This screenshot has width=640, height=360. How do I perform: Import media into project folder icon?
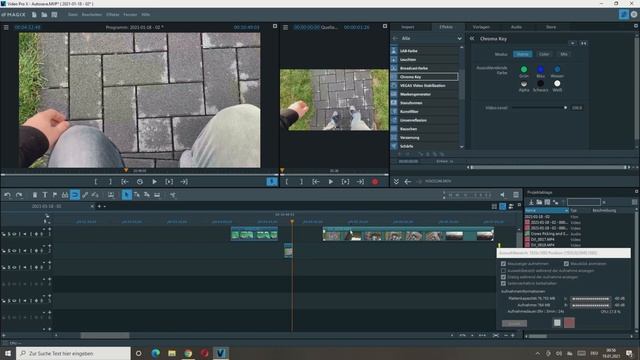[531, 202]
